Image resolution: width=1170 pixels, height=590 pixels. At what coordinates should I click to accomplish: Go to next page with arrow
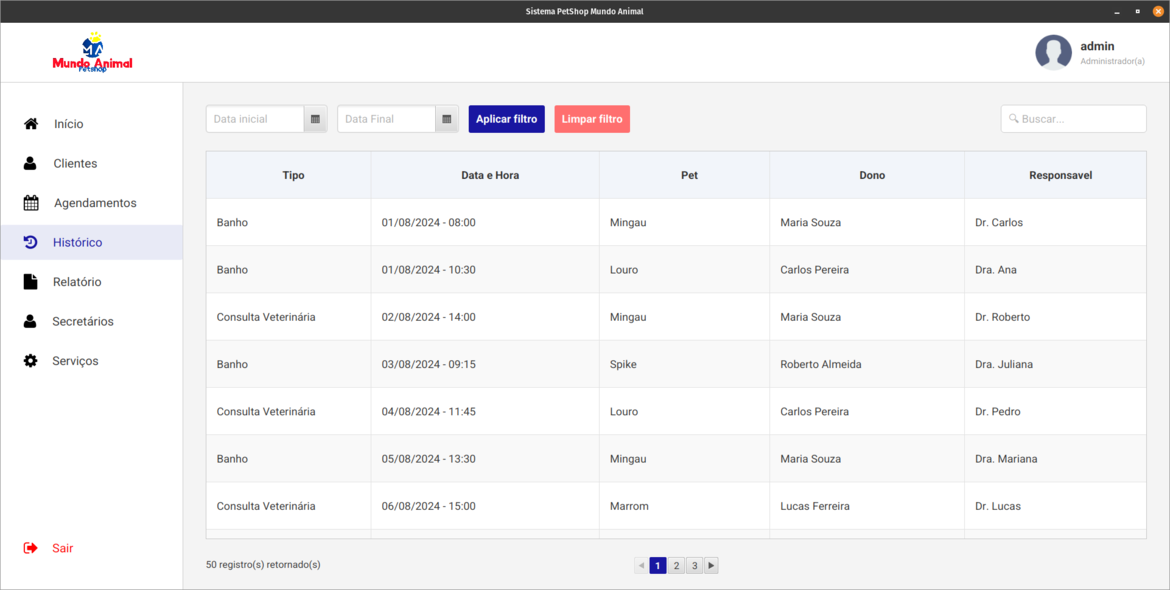pyautogui.click(x=711, y=566)
